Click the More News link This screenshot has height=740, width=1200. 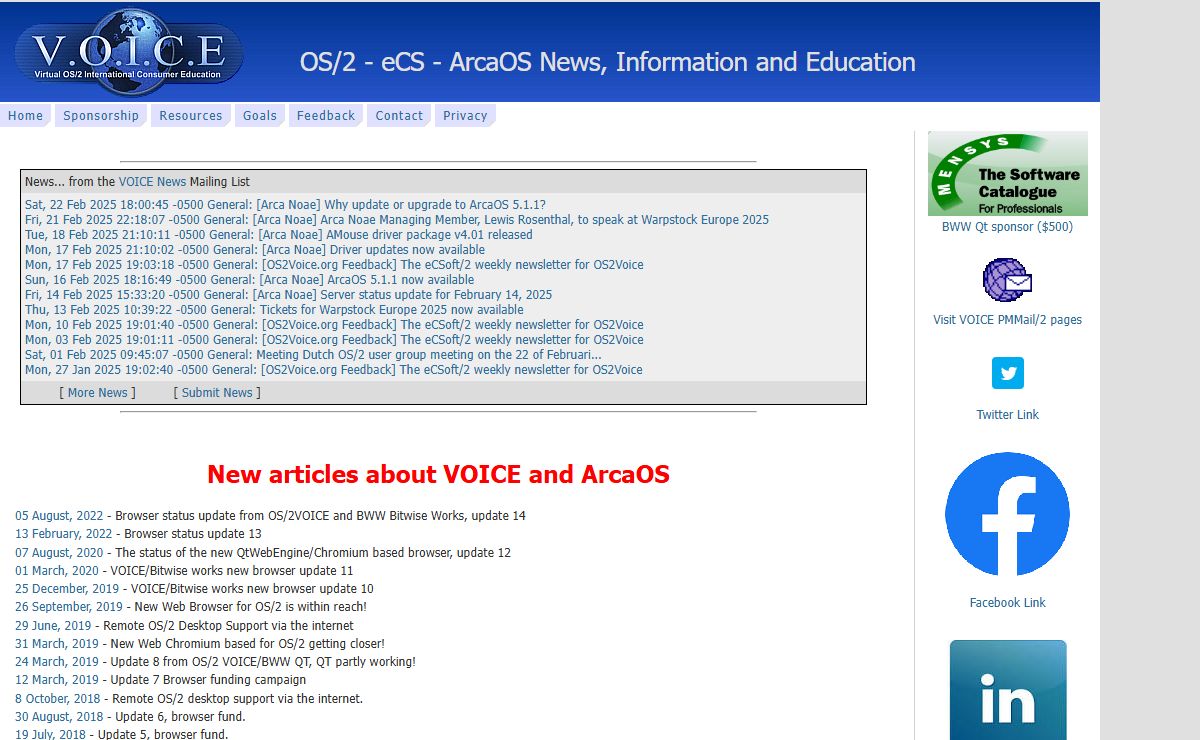[98, 393]
